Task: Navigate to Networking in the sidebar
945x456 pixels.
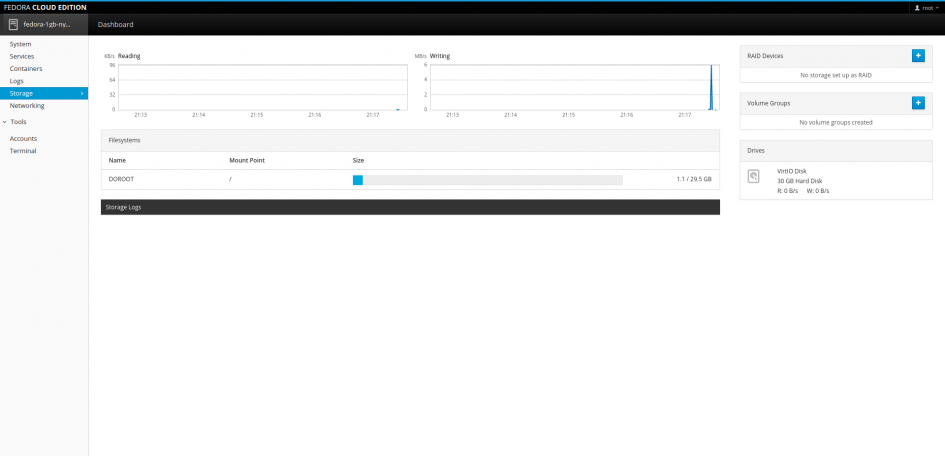Action: [x=27, y=105]
